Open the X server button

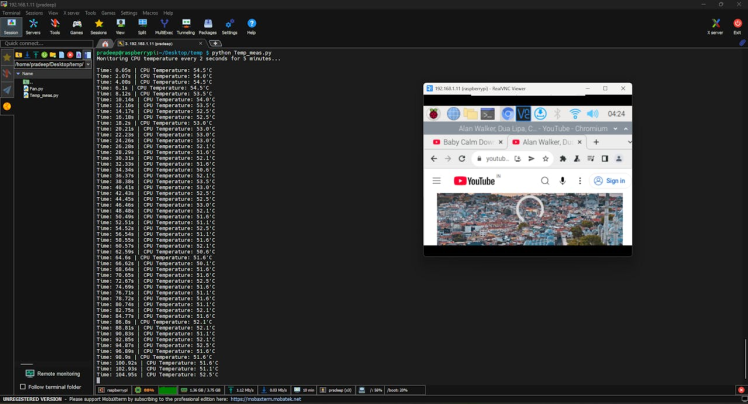point(715,25)
